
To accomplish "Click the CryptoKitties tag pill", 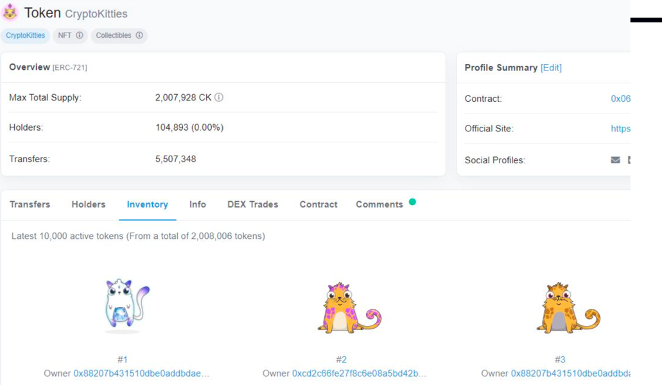I will pyautogui.click(x=25, y=35).
